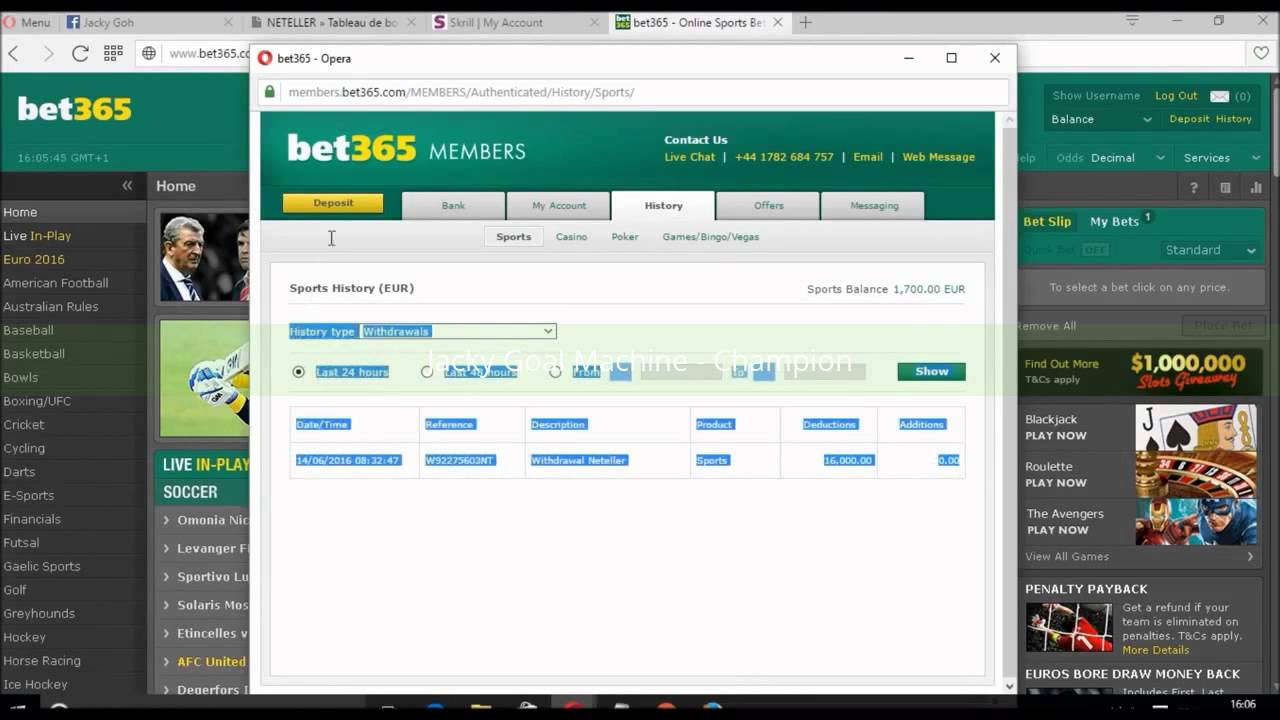Select the Last 48 hours radio button
Viewport: 1280px width, 720px height.
(x=427, y=371)
